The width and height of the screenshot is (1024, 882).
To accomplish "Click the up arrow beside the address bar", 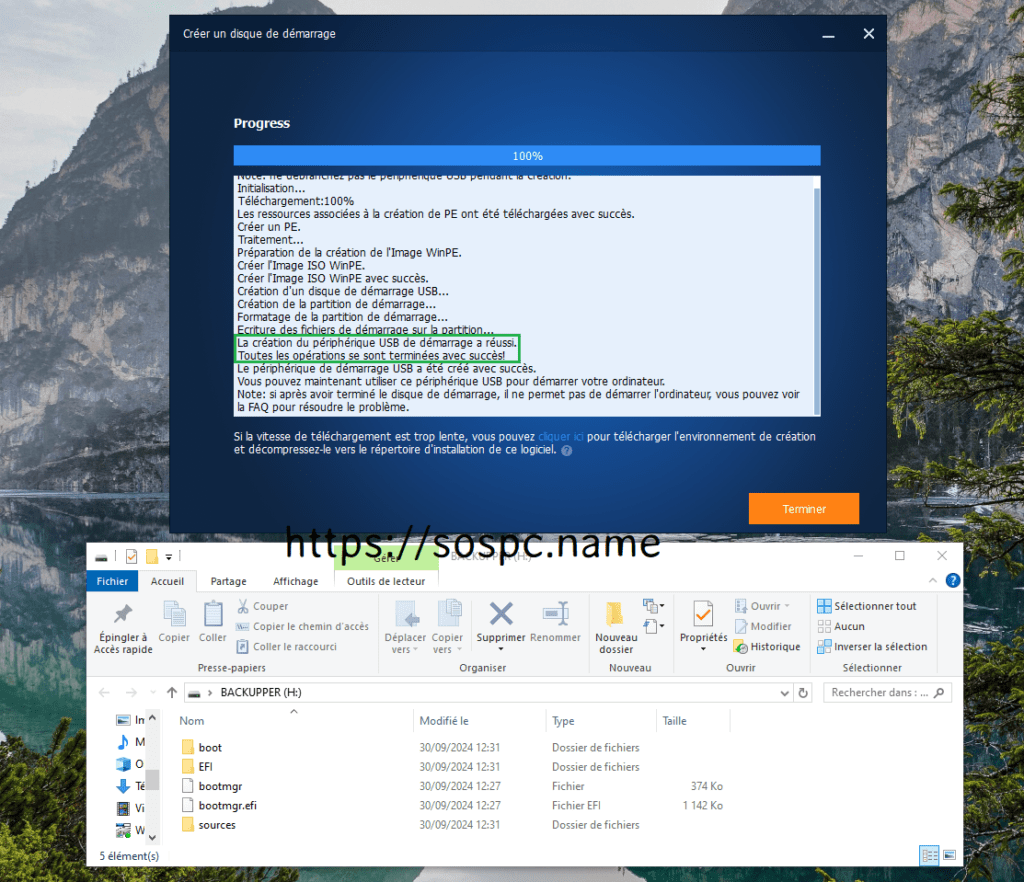I will (x=172, y=692).
